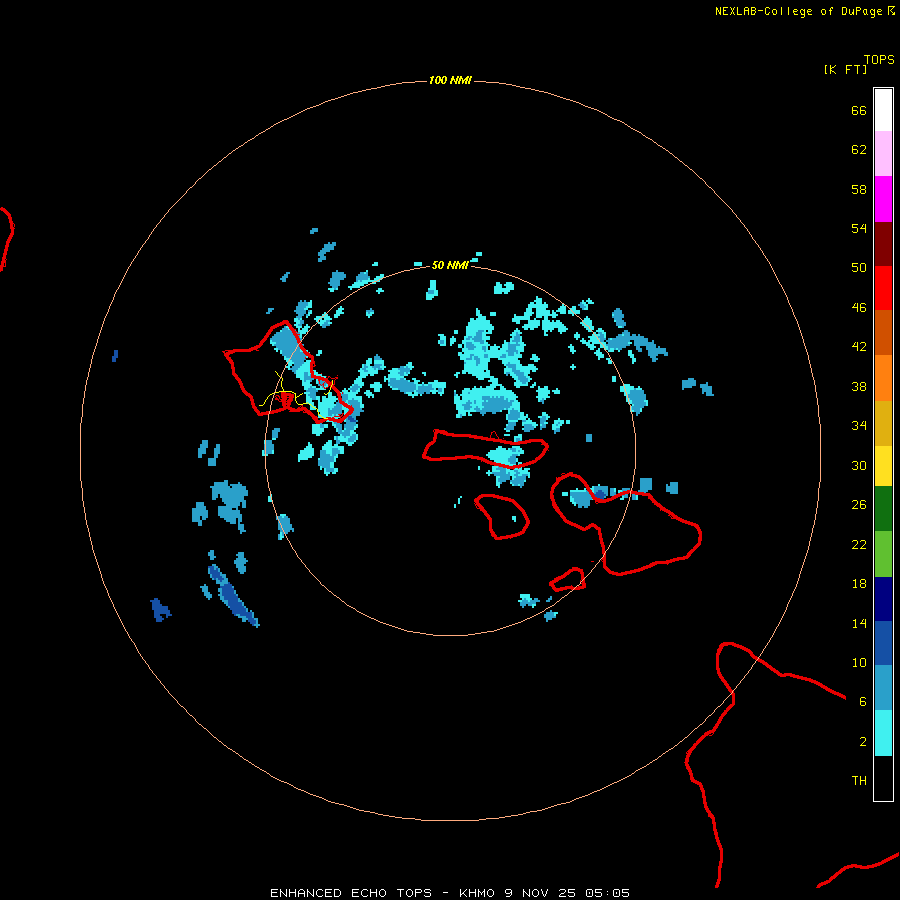
Task: Select the white 66 kft legend swatch
Action: 883,110
